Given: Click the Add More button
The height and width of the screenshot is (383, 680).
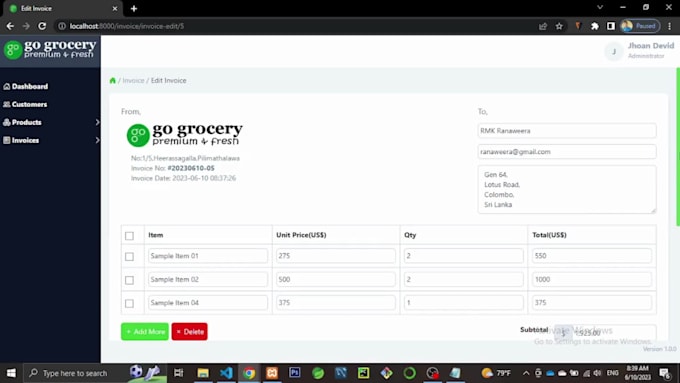Looking at the screenshot, I should point(145,331).
